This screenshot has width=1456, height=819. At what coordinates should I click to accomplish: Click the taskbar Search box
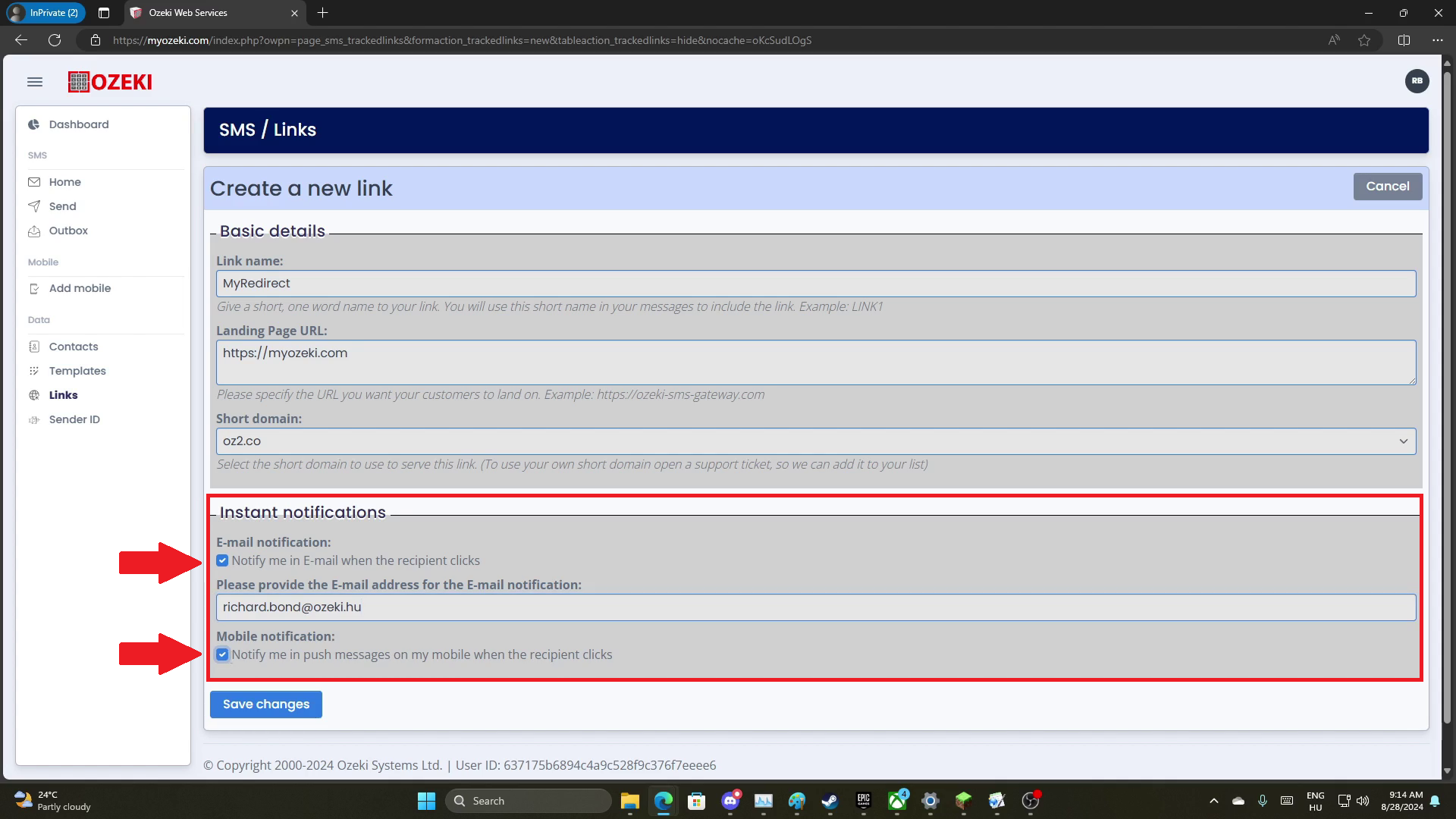(x=529, y=801)
